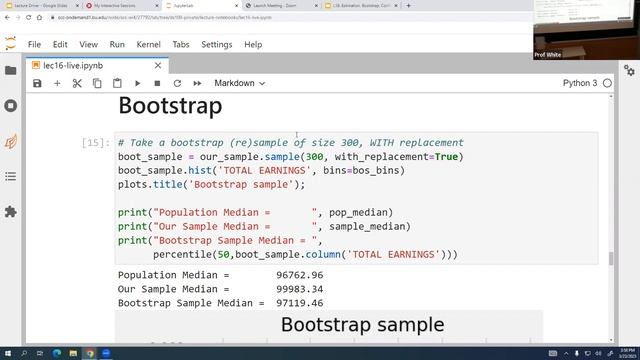Open Windows taskbar search
640x360 pixels.
(x=24, y=353)
